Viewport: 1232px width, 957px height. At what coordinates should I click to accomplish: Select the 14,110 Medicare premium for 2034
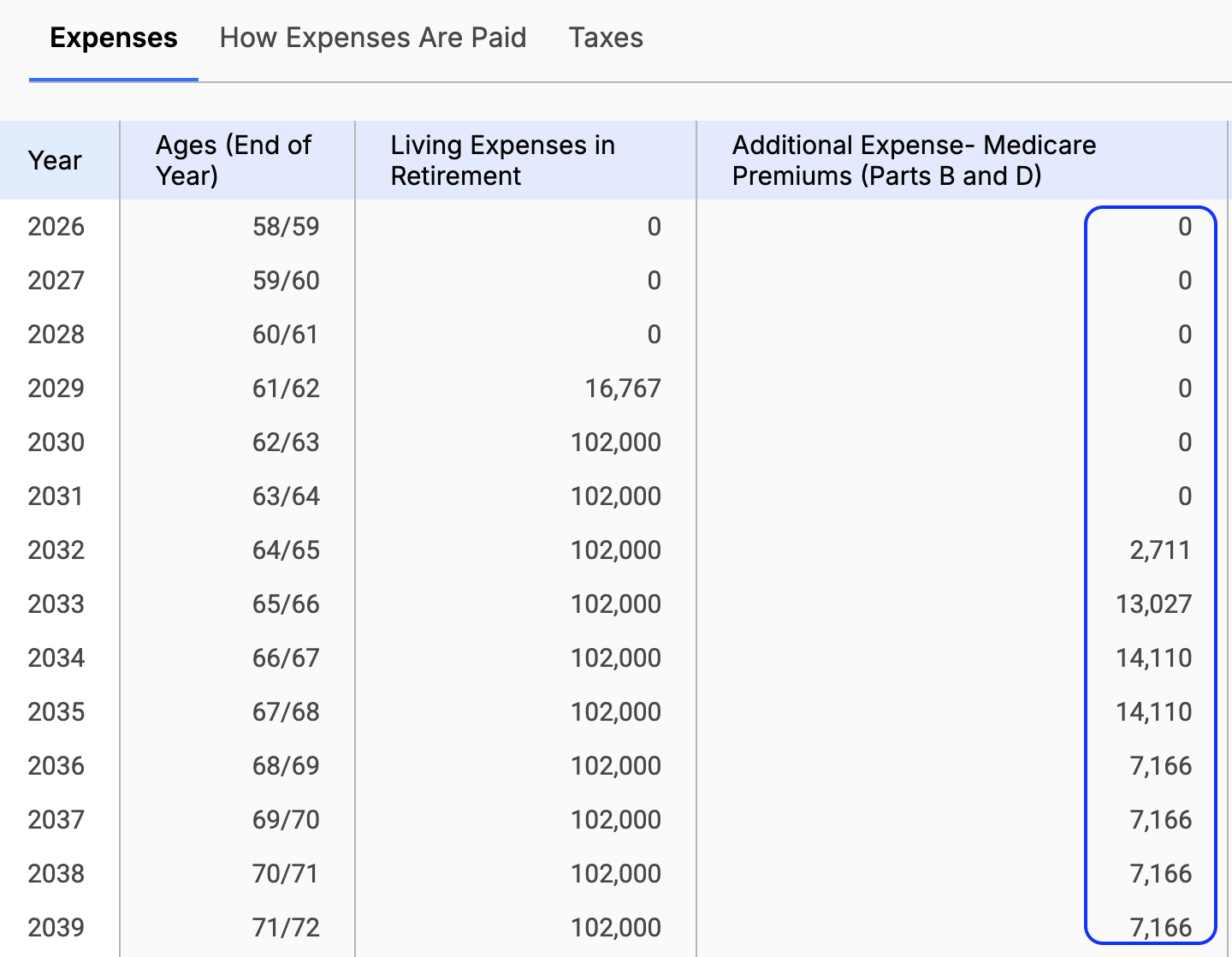point(1153,658)
